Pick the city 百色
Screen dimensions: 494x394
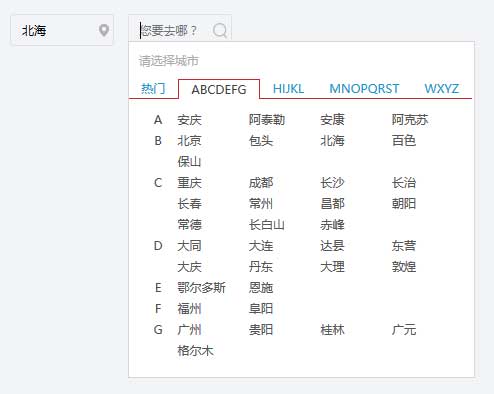tap(404, 141)
